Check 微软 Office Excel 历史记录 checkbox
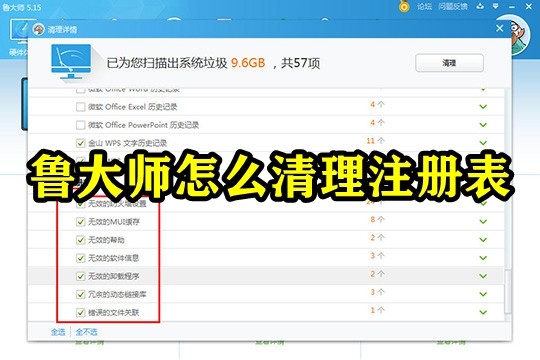The width and height of the screenshot is (540, 360). (x=80, y=107)
